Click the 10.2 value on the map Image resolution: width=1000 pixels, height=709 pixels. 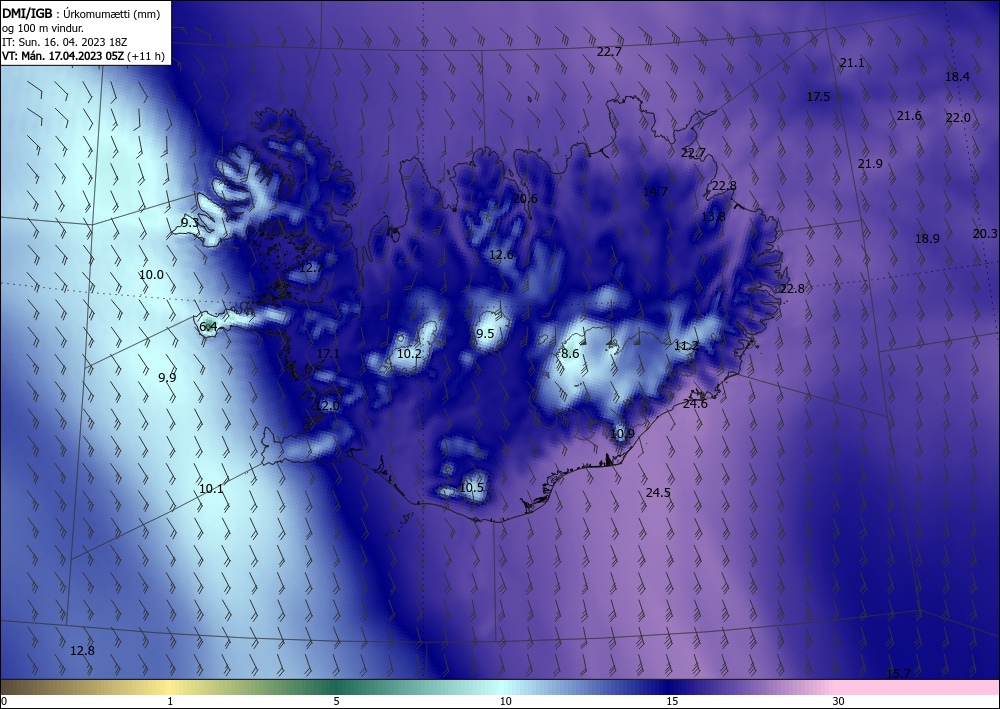click(x=409, y=354)
